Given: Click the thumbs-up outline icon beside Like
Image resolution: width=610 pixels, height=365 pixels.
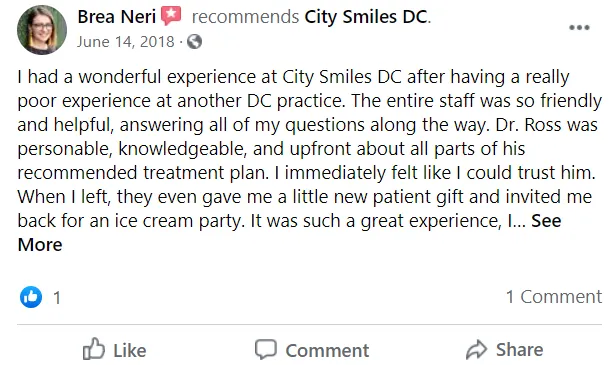Looking at the screenshot, I should pos(94,349).
